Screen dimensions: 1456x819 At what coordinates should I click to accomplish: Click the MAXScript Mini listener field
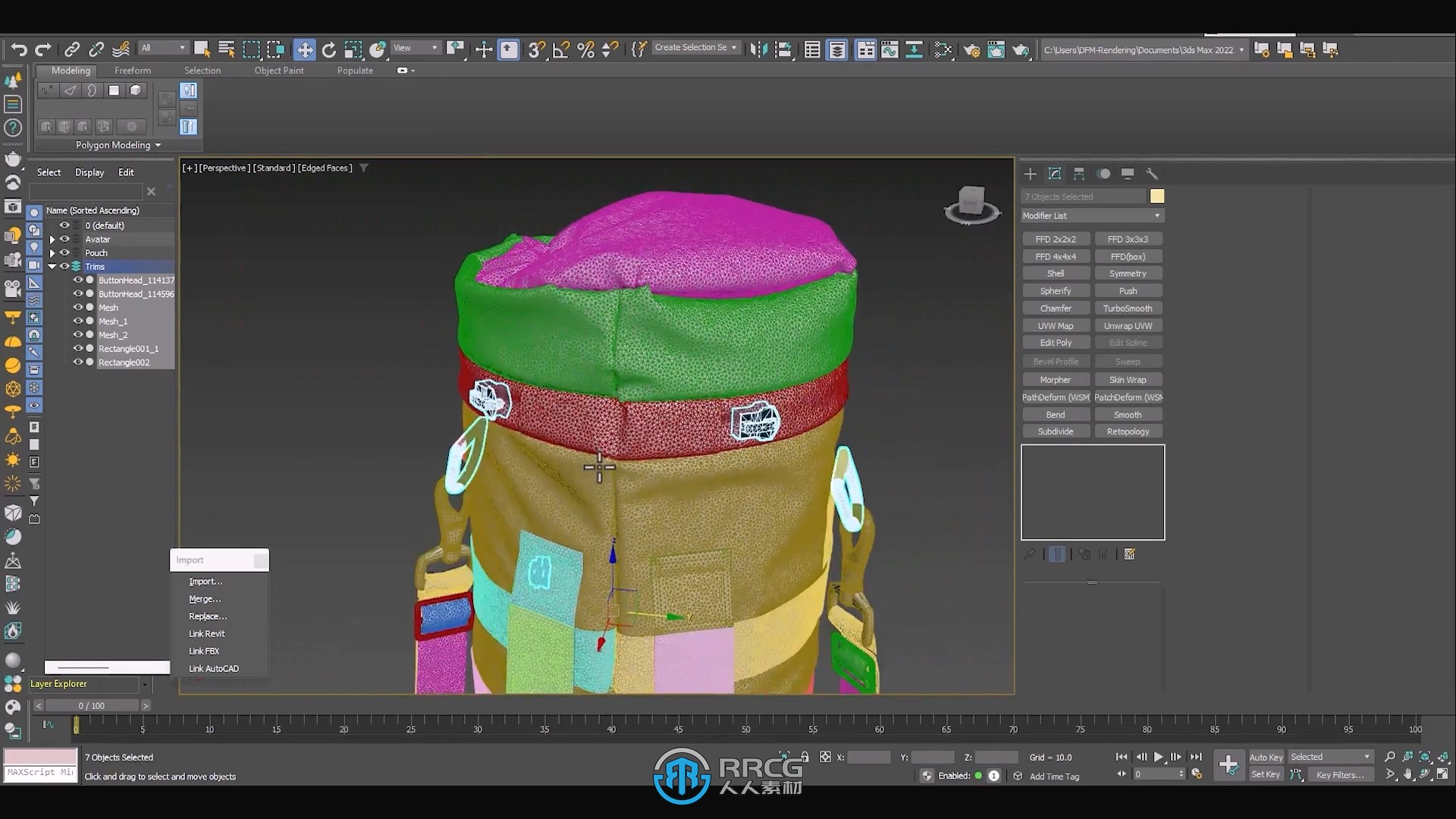pos(41,773)
